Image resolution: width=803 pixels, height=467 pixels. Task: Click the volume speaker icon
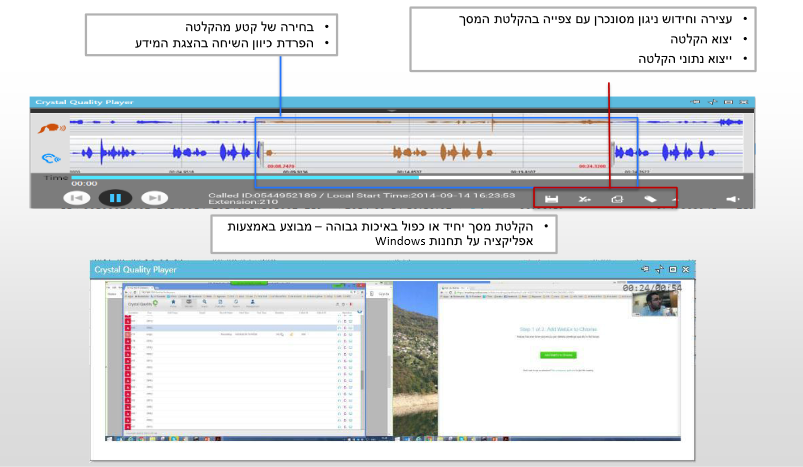tap(733, 199)
